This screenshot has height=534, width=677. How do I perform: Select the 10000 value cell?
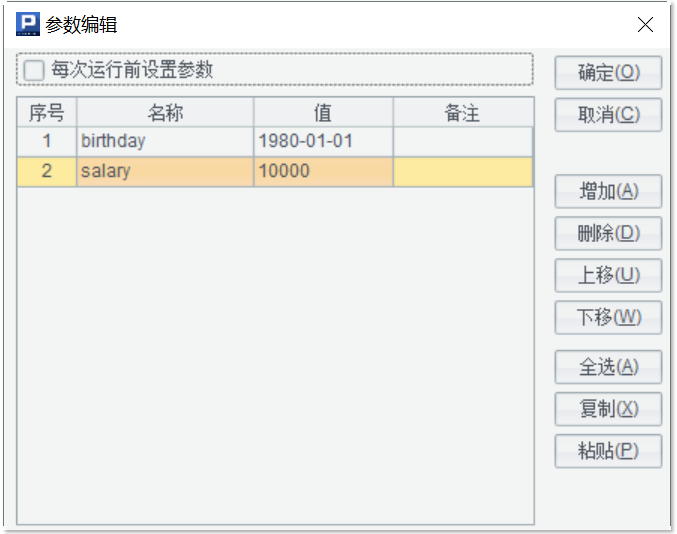coord(323,171)
